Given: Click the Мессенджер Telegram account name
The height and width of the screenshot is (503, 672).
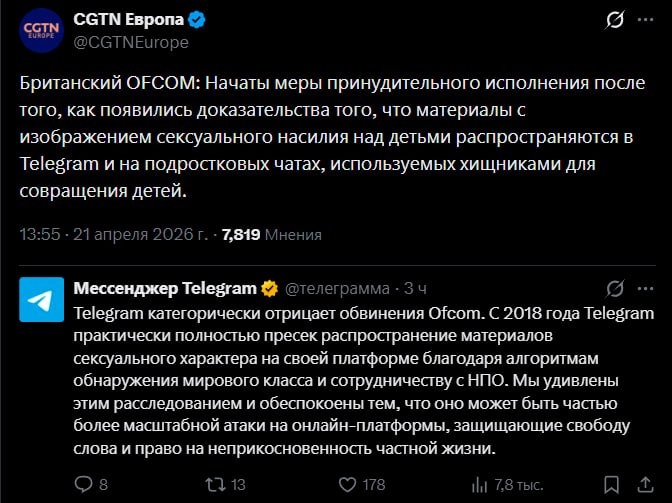Looking at the screenshot, I should [165, 289].
